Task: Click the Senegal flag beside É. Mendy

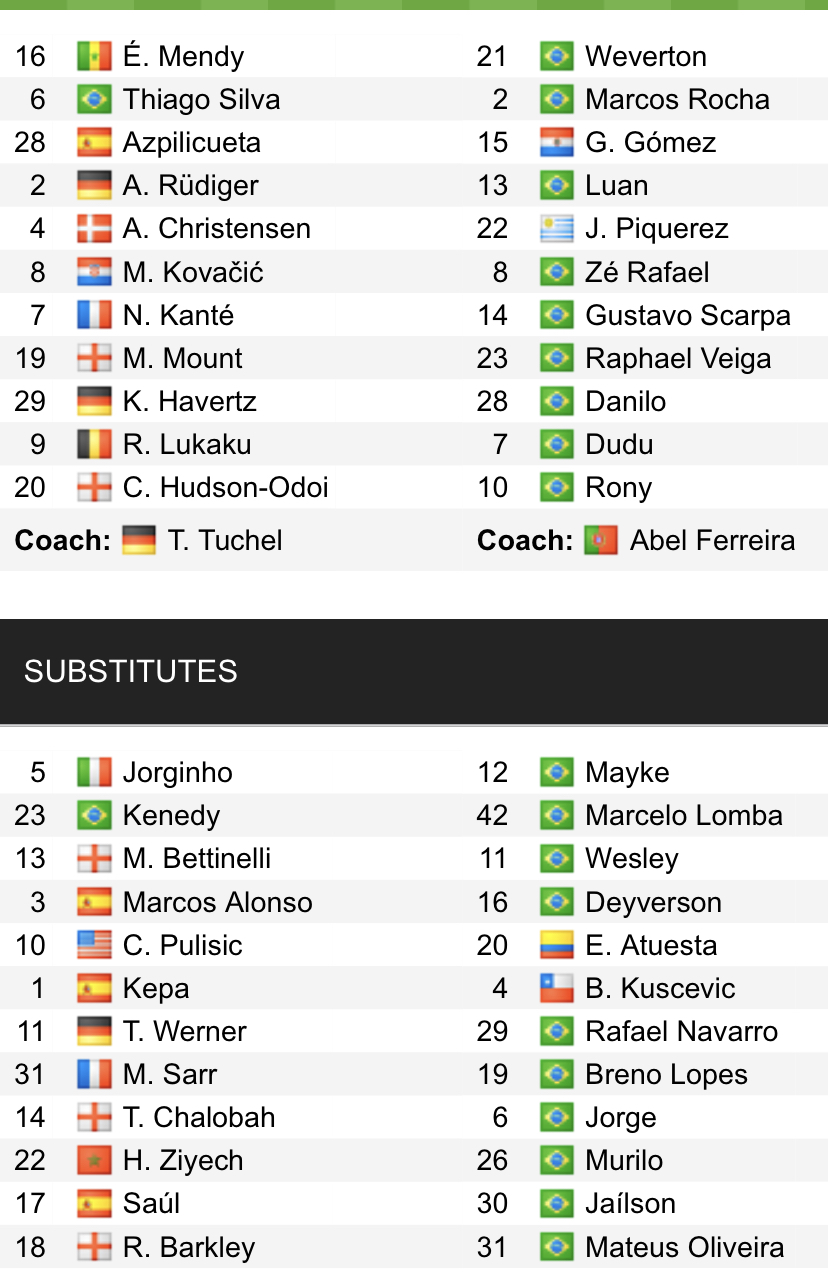Action: pyautogui.click(x=94, y=56)
